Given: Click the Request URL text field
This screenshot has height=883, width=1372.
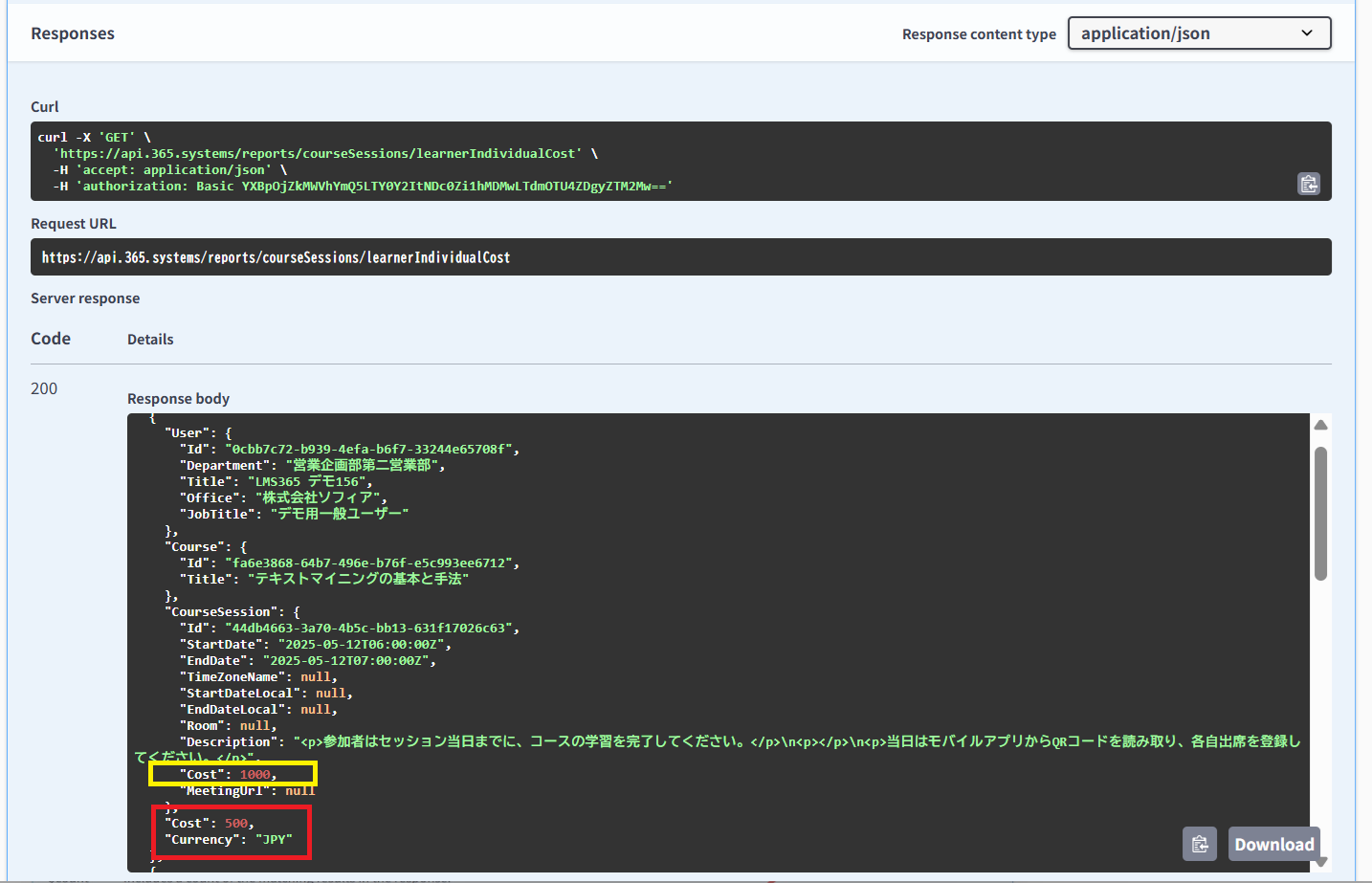Looking at the screenshot, I should (681, 257).
